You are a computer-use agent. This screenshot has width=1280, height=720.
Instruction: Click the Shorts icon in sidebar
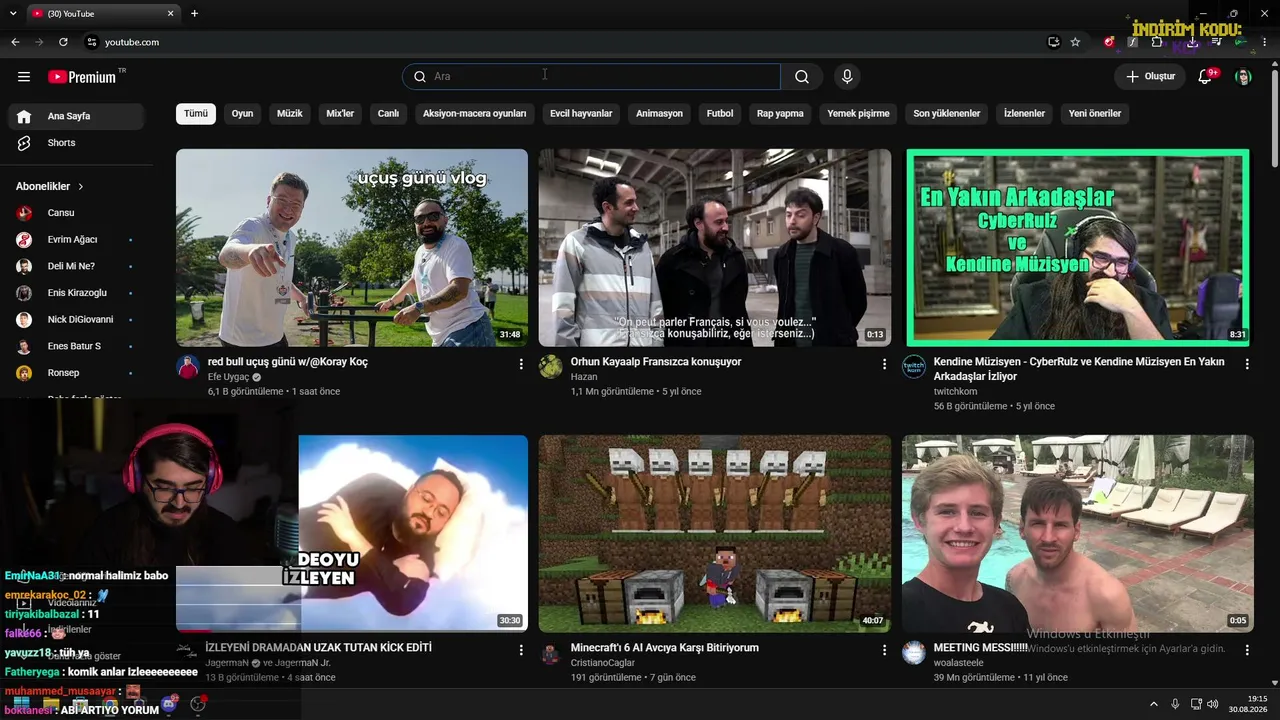click(24, 143)
